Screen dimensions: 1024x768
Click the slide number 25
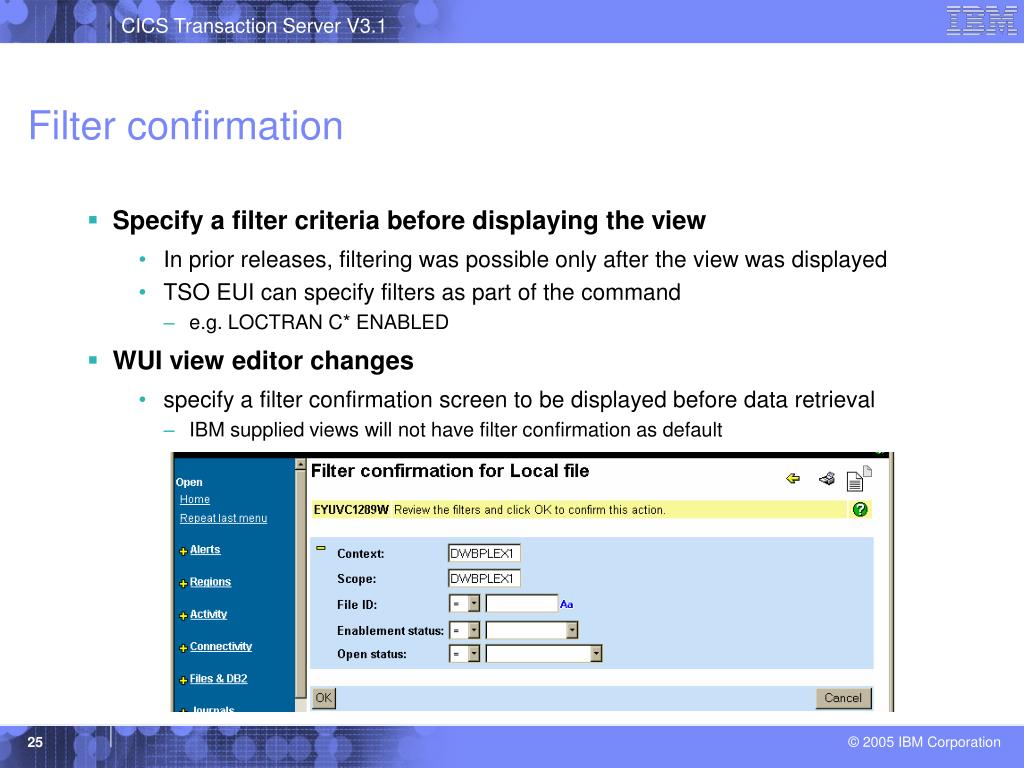tap(35, 742)
